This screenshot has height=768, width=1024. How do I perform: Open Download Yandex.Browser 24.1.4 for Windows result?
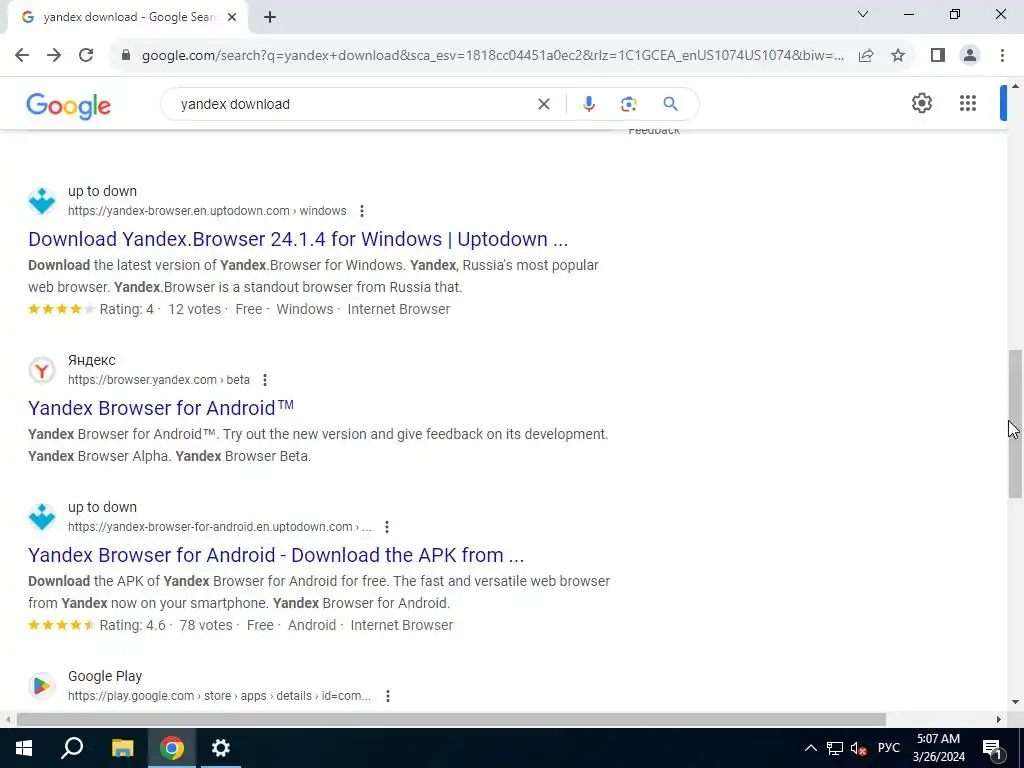298,239
